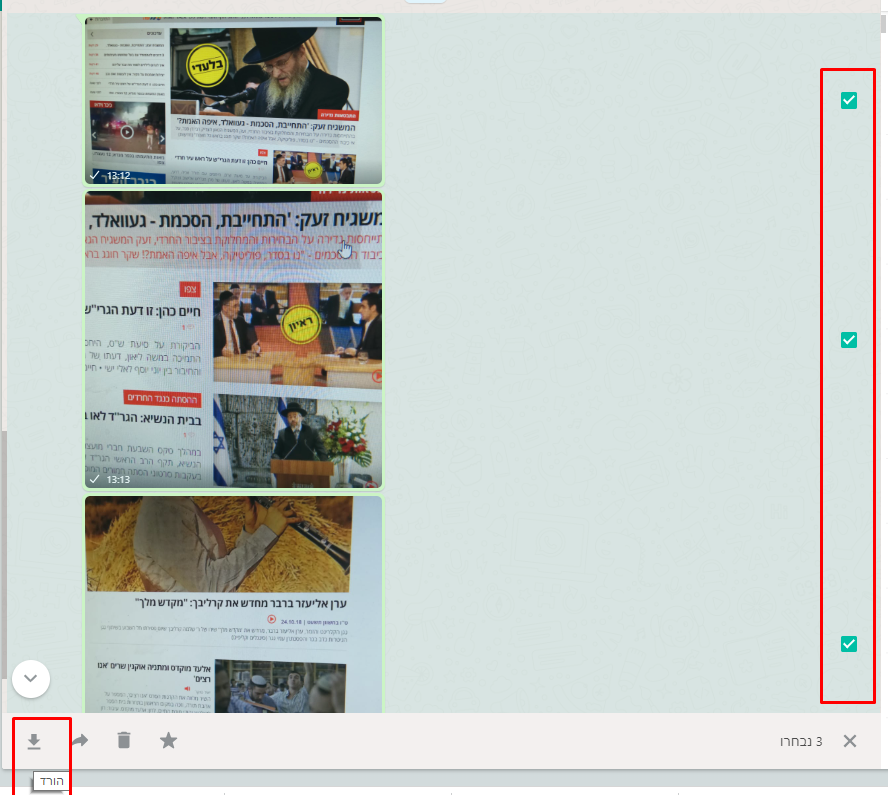Screen dimensions: 888x795
Task: Delete selected messages with trash icon
Action: point(124,741)
